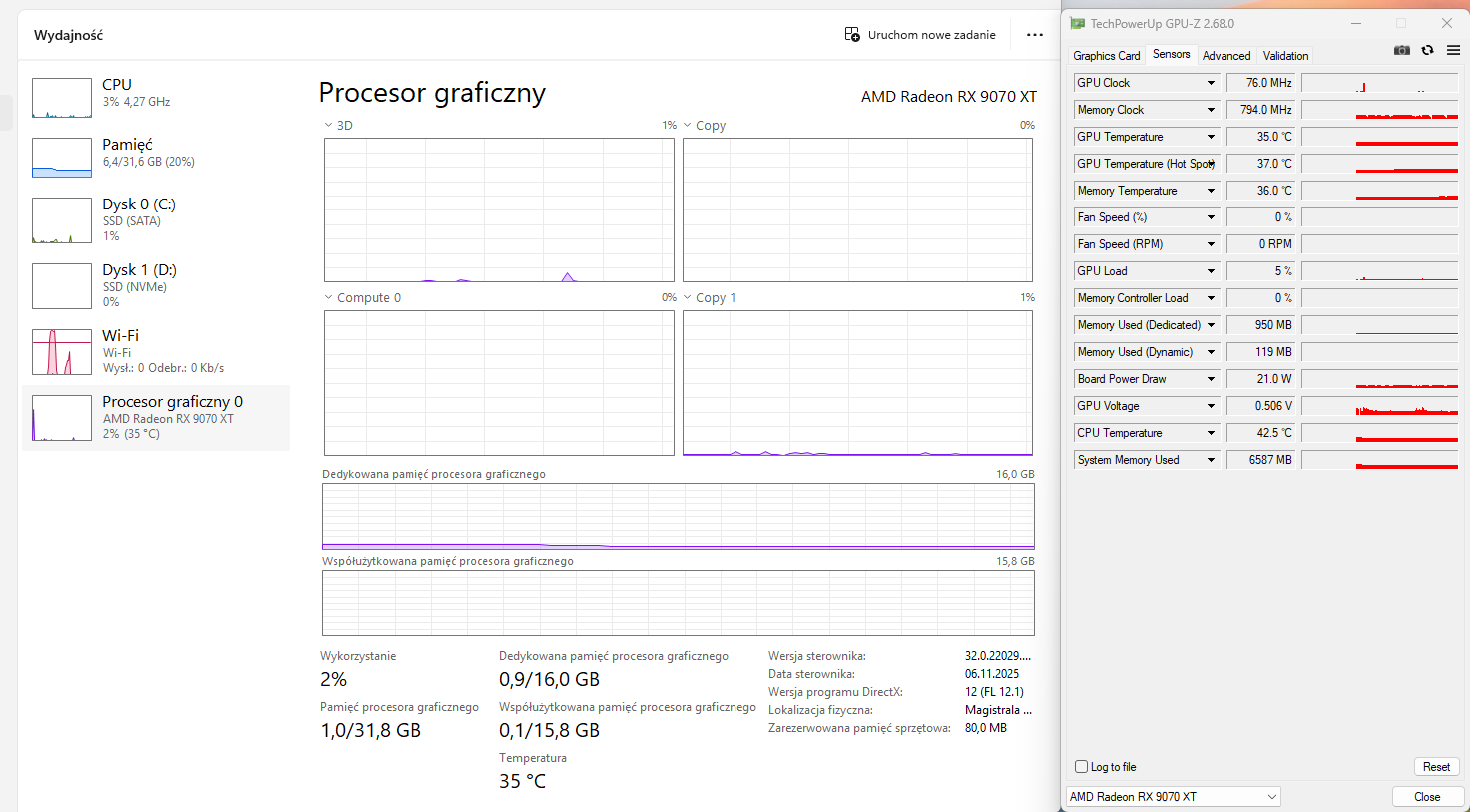Click the Memory Clock history graph
Screen dimensions: 1470x812
(1380, 110)
